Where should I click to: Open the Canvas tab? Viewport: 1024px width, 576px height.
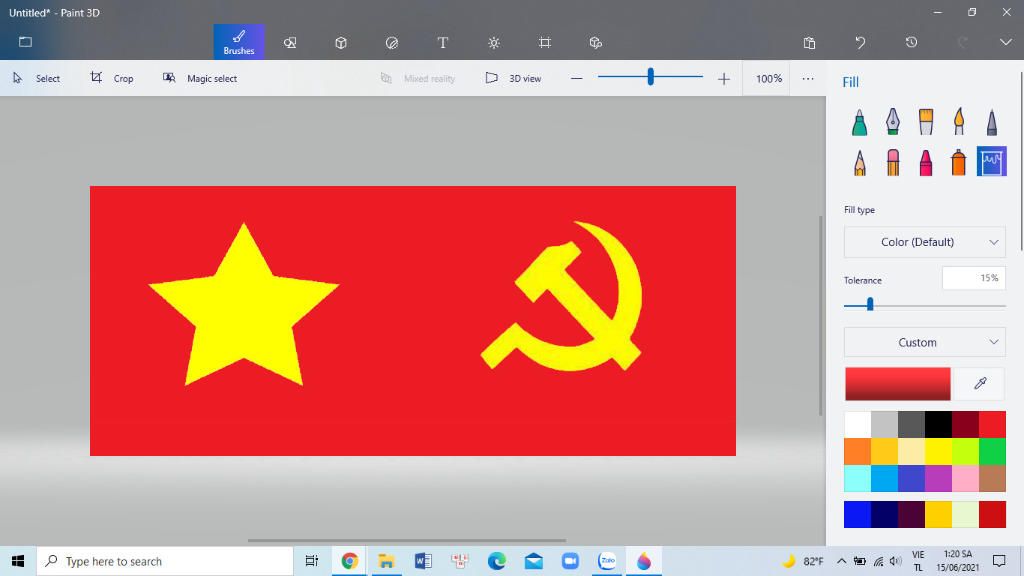(x=545, y=42)
